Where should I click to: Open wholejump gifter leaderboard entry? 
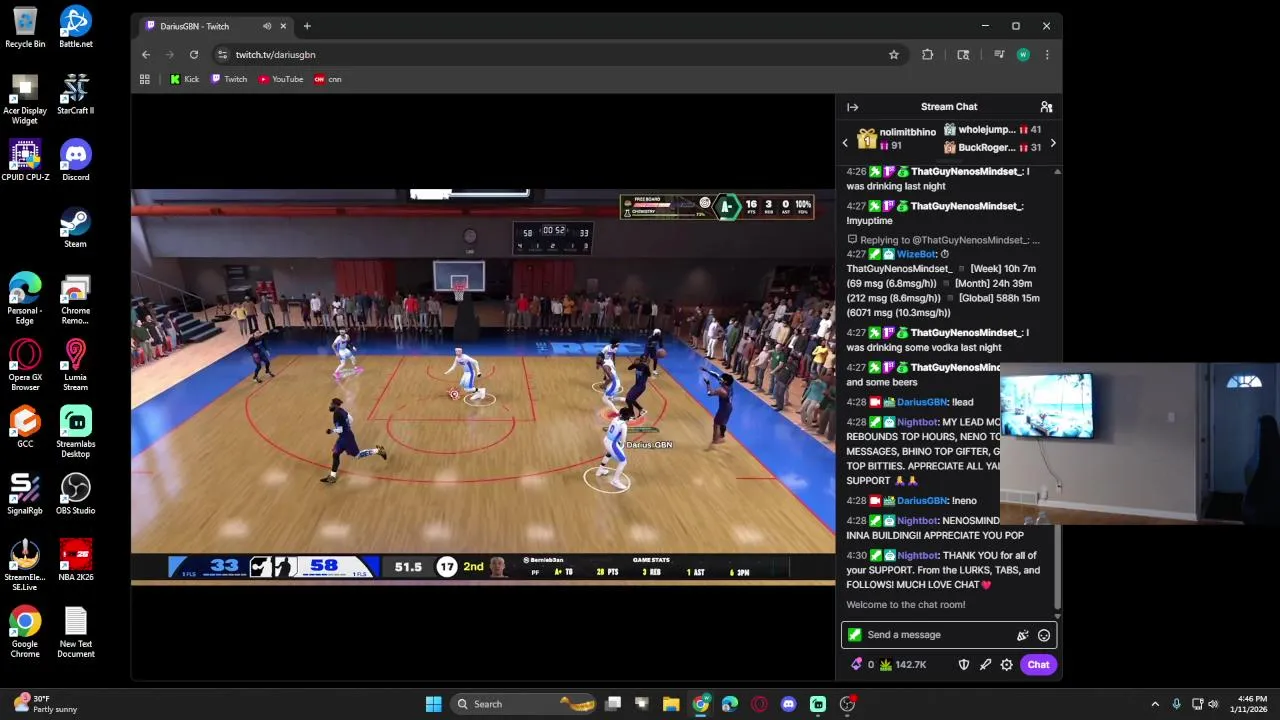coord(992,130)
